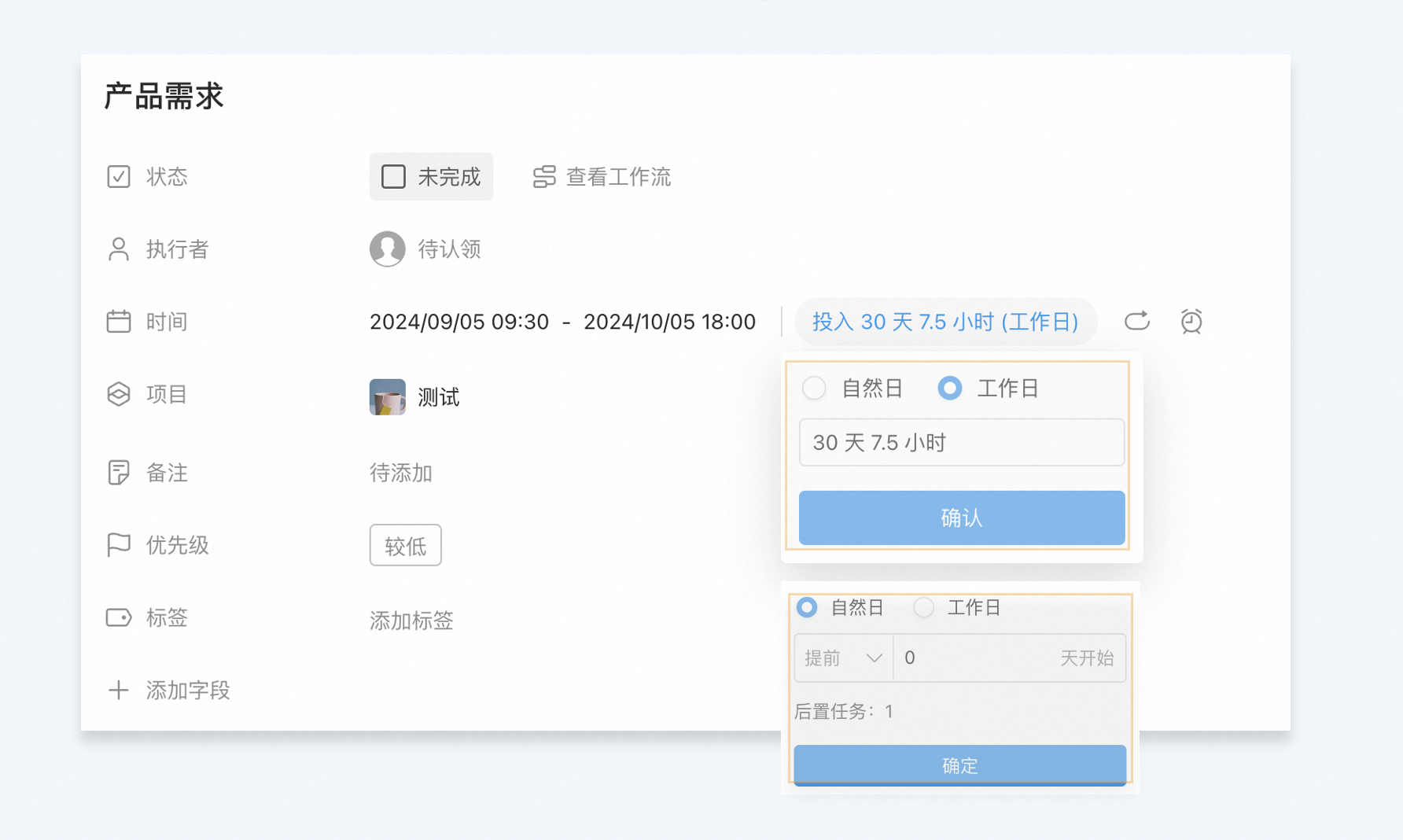Image resolution: width=1403 pixels, height=840 pixels.
Task: Open the reminder alarm clock icon
Action: tap(1191, 321)
